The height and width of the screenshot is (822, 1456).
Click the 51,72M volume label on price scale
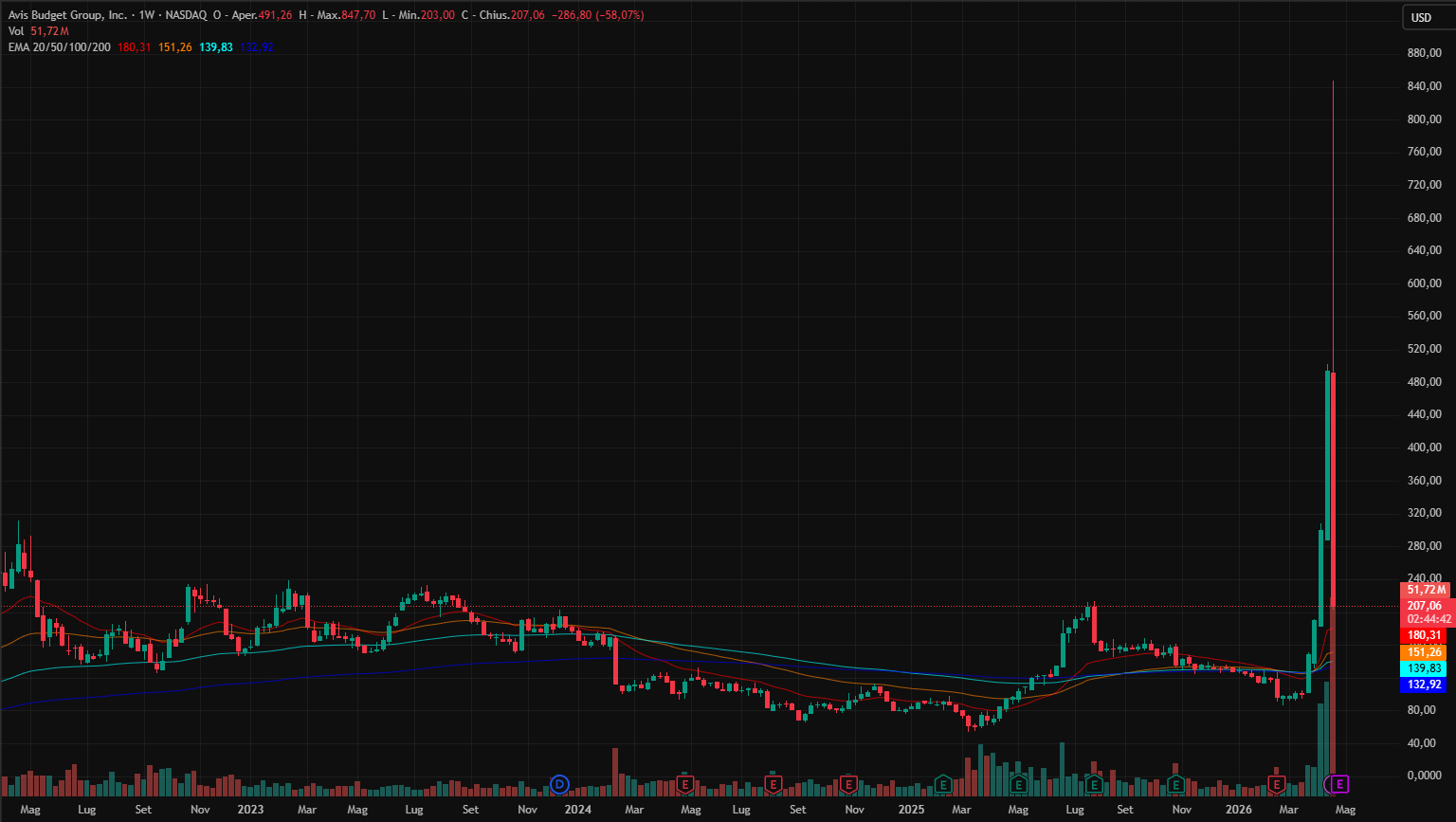tap(1425, 590)
